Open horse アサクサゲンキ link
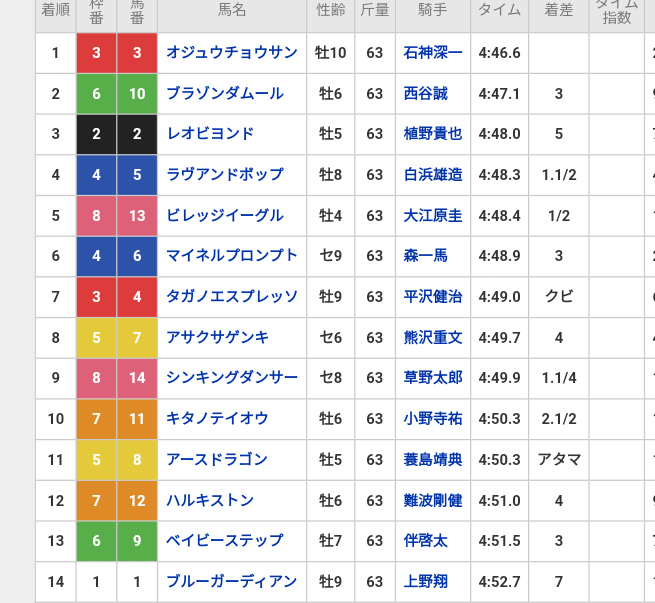655x603 pixels. pyautogui.click(x=217, y=337)
